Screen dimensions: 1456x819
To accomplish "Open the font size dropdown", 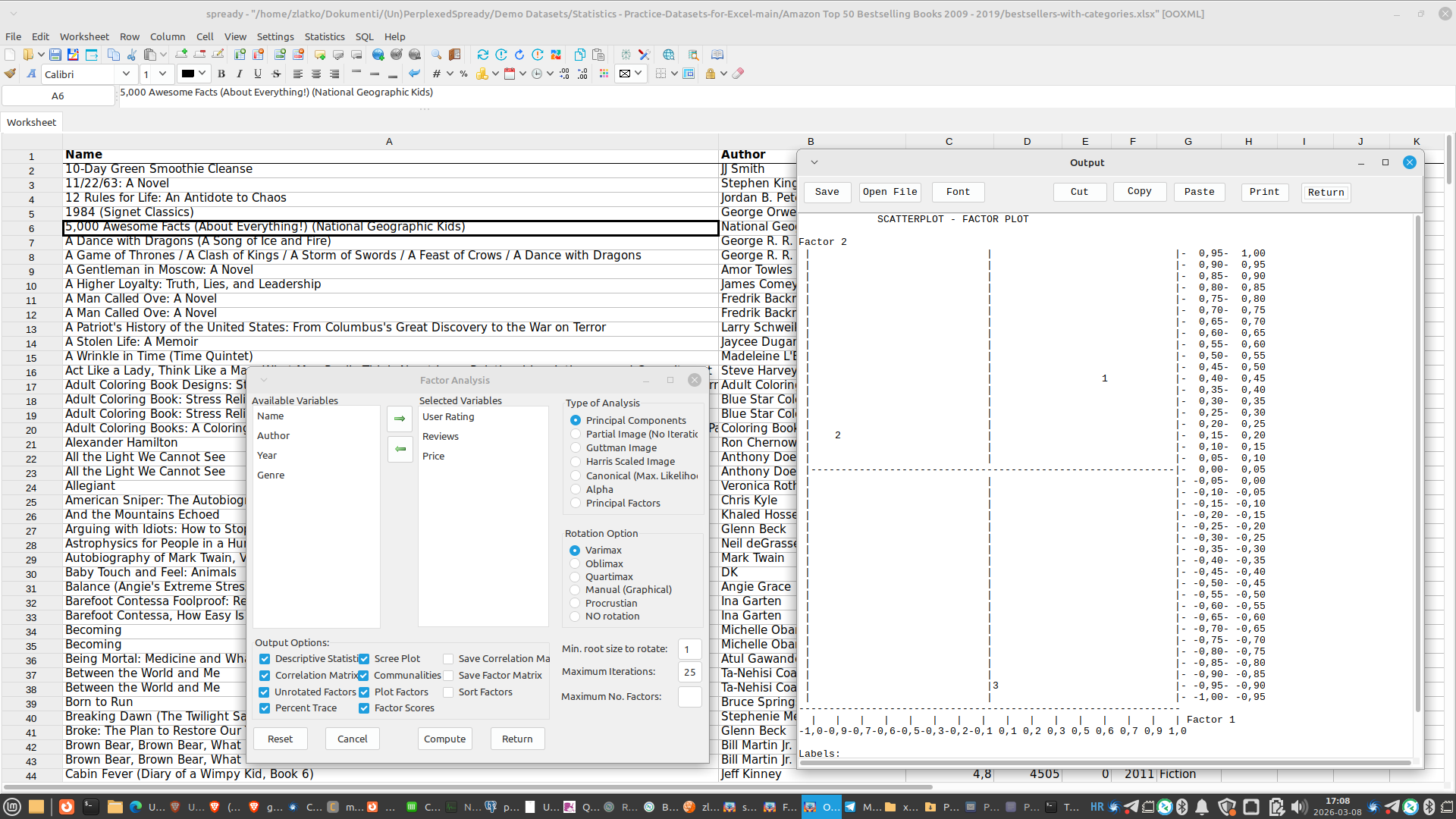I will pos(162,74).
